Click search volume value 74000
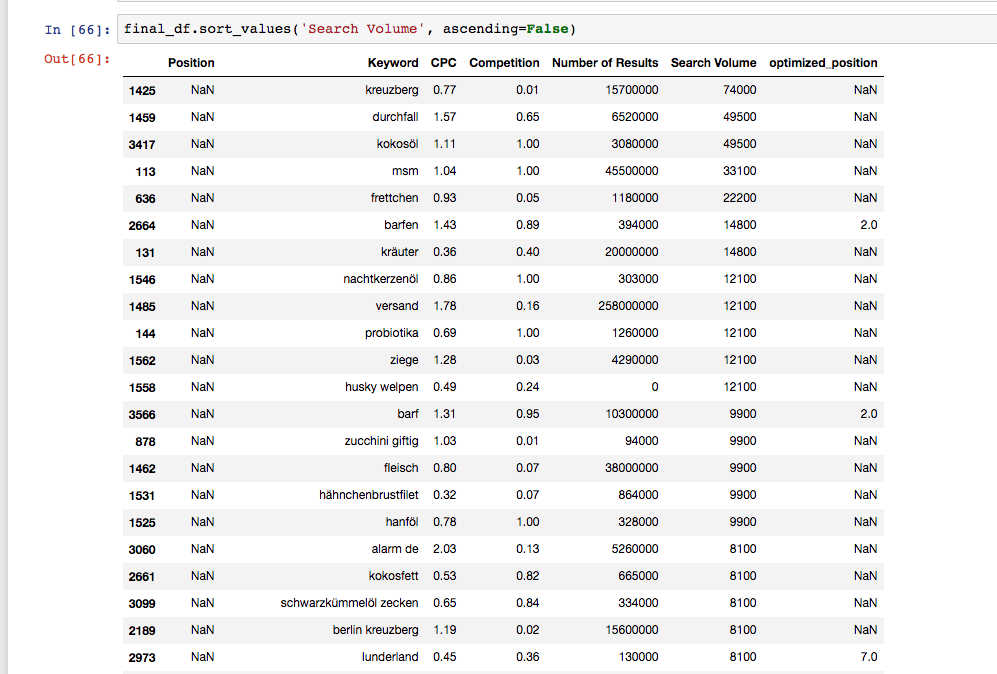Image resolution: width=997 pixels, height=674 pixels. coord(739,90)
